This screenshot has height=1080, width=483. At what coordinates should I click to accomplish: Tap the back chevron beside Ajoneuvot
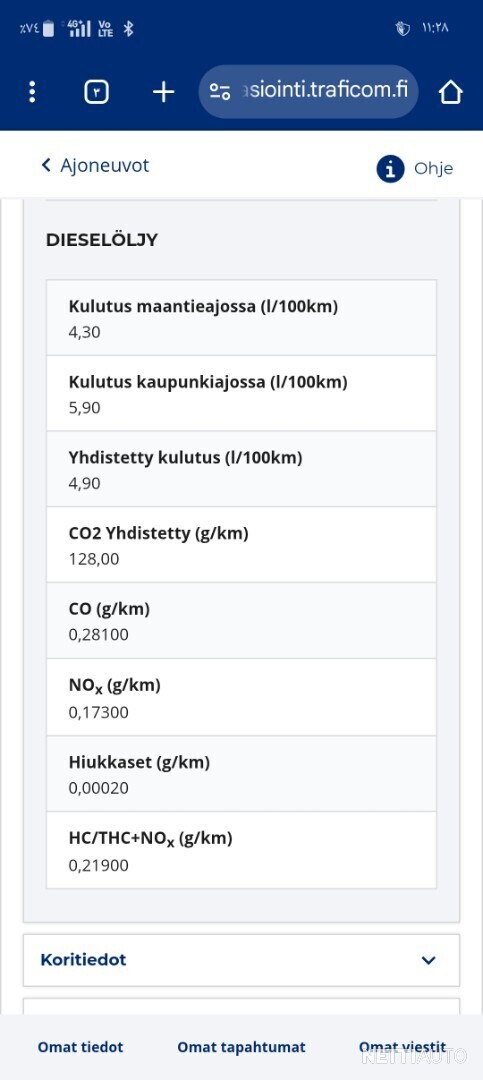point(46,165)
